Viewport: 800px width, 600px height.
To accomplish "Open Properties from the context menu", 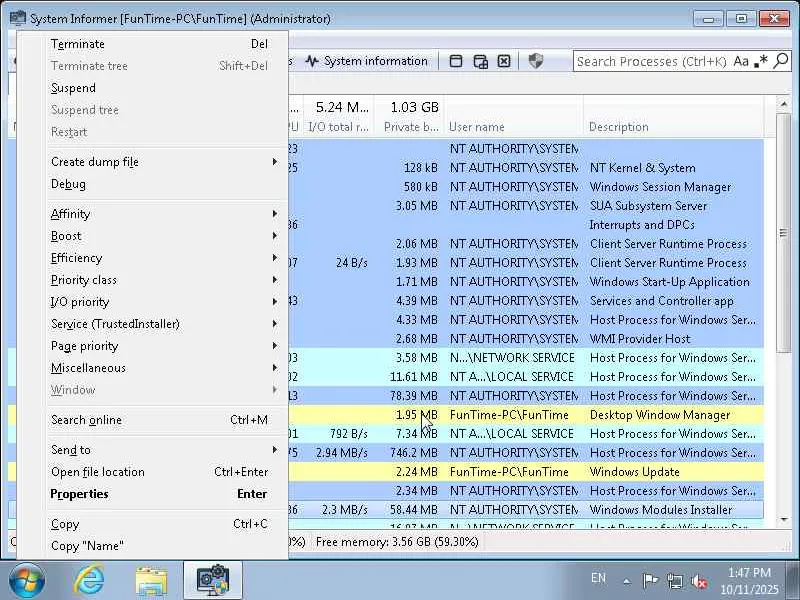I will click(x=160, y=493).
